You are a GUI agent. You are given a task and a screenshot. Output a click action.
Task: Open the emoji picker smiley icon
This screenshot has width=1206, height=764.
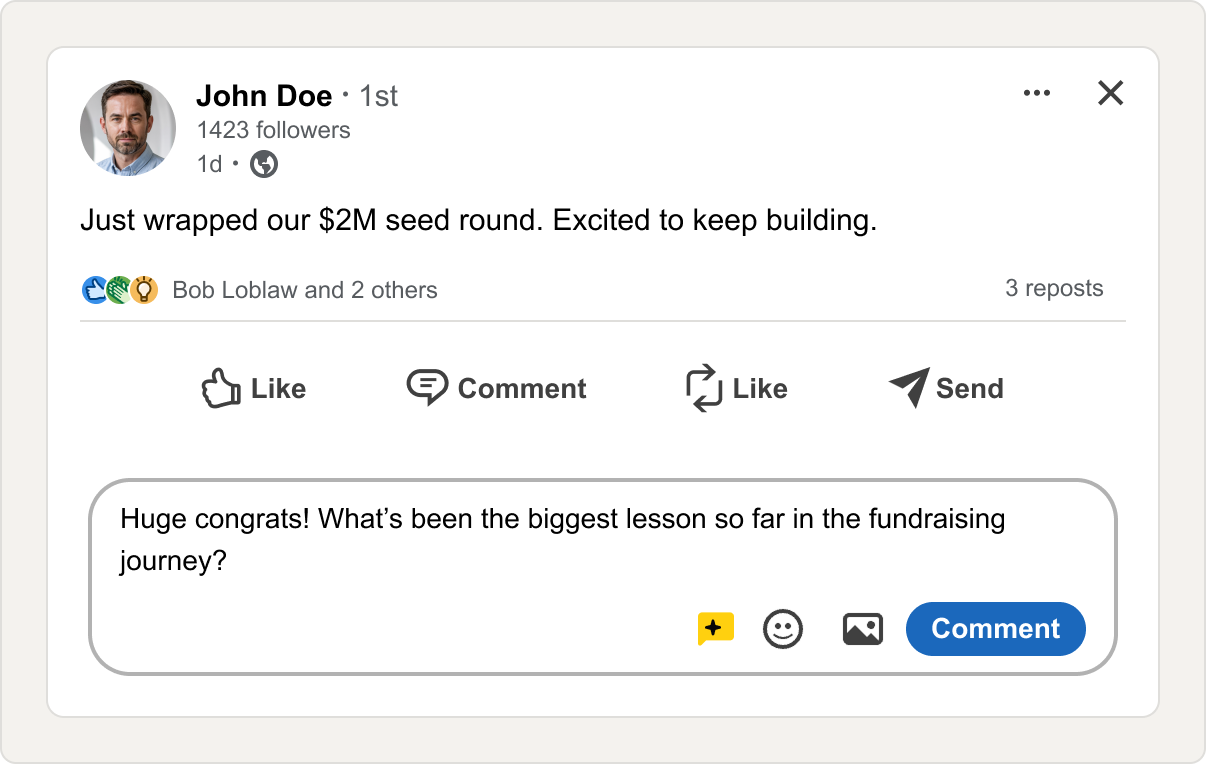[783, 629]
